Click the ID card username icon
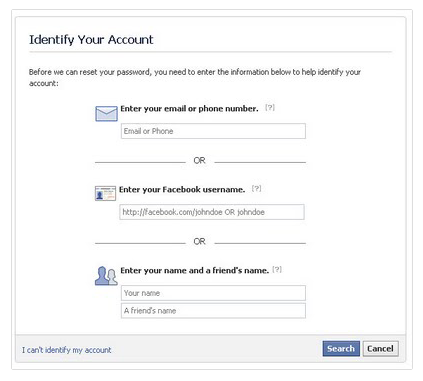Screen dimensions: 423x381 coord(105,193)
